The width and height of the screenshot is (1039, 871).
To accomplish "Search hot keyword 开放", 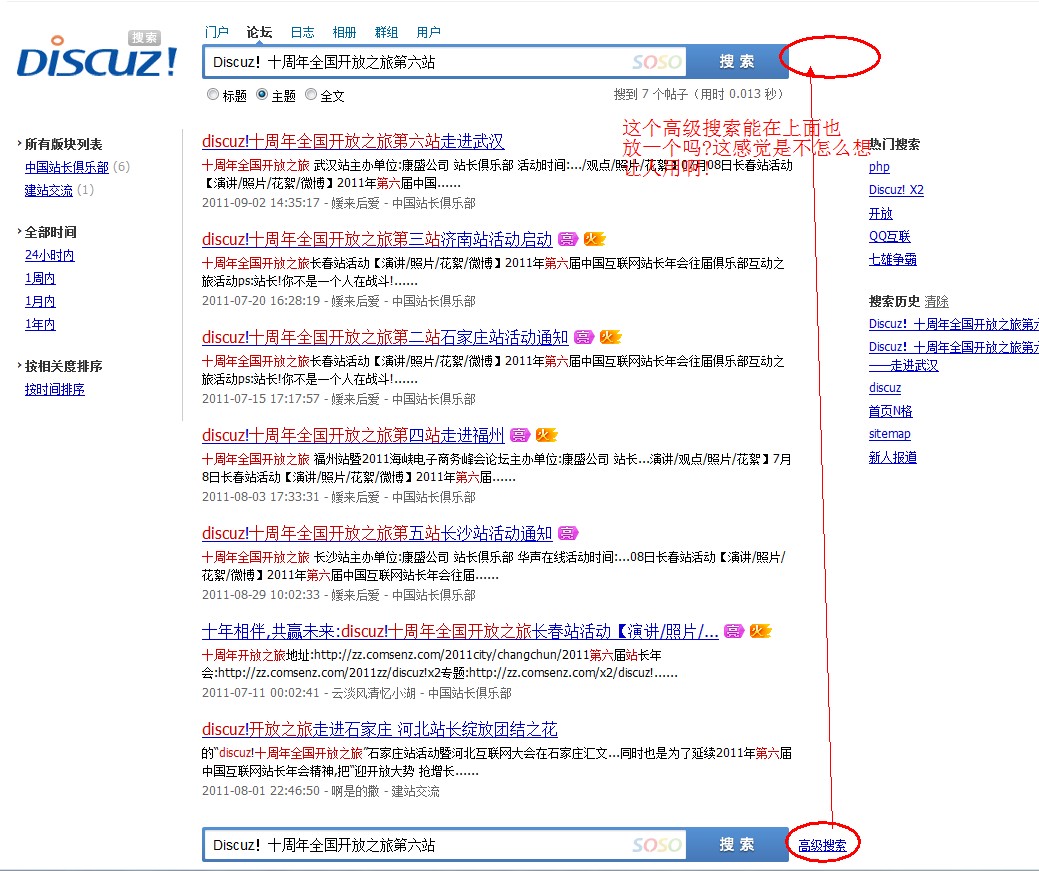I will (x=881, y=213).
